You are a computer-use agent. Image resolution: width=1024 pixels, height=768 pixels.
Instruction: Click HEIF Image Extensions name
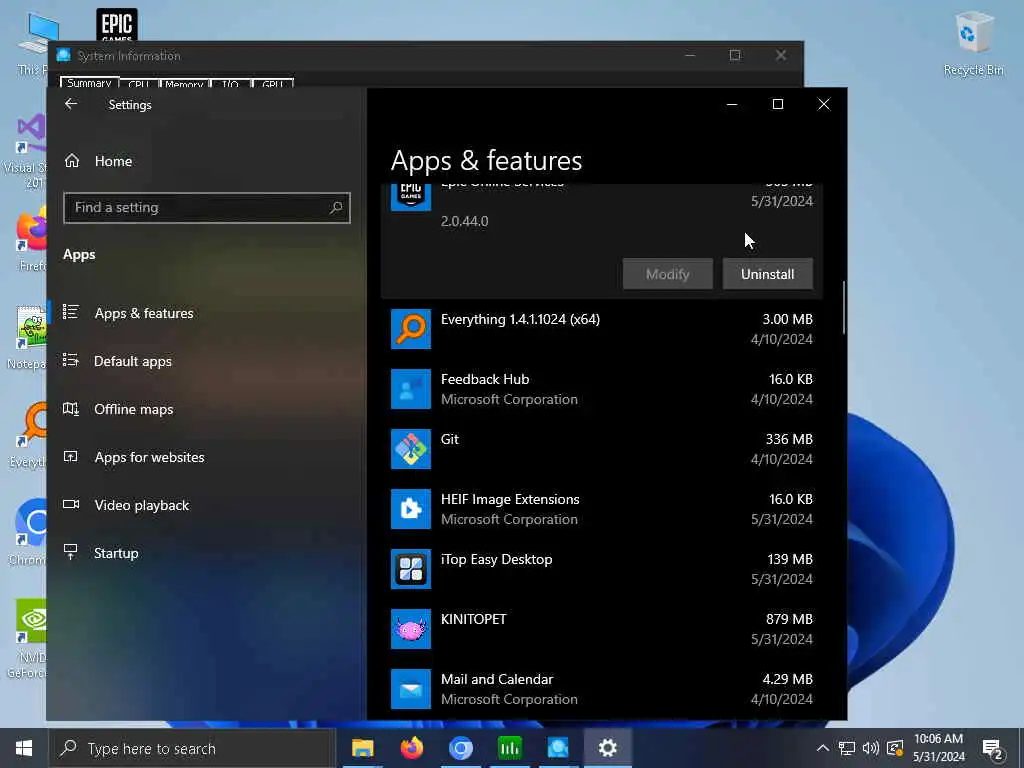(x=510, y=500)
